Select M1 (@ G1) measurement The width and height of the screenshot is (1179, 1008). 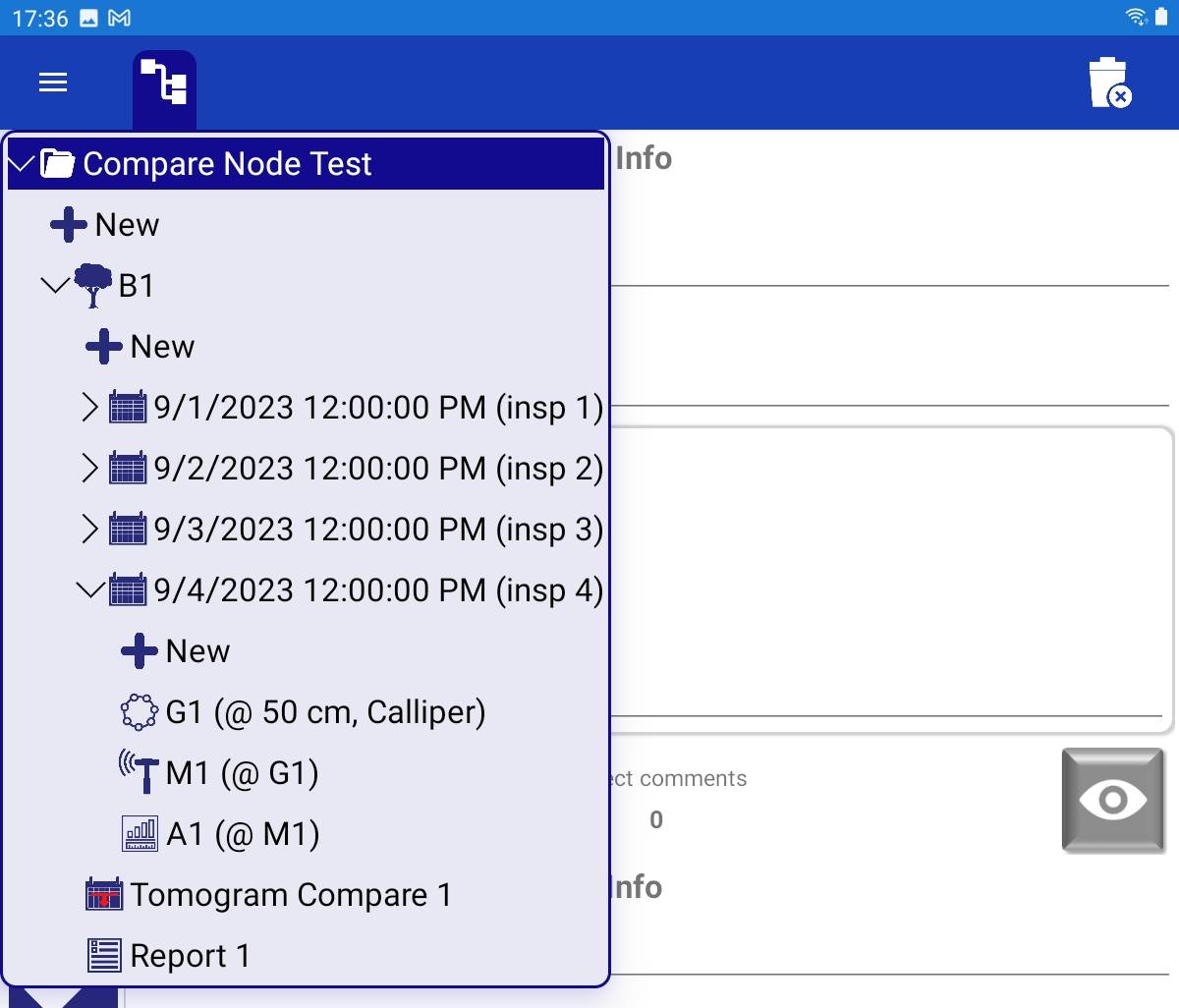pyautogui.click(x=243, y=773)
